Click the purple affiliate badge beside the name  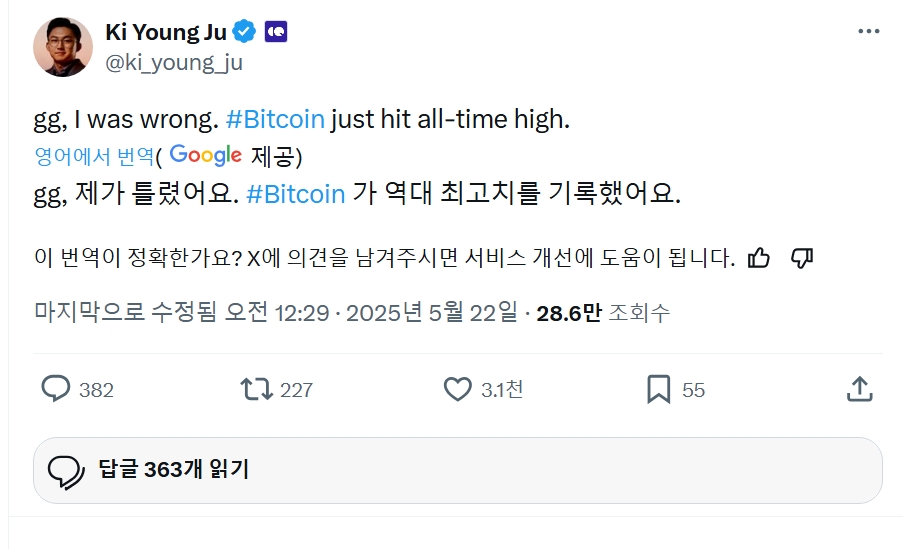point(276,32)
